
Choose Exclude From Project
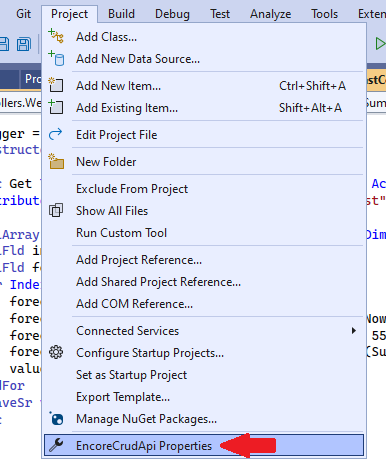click(203, 189)
